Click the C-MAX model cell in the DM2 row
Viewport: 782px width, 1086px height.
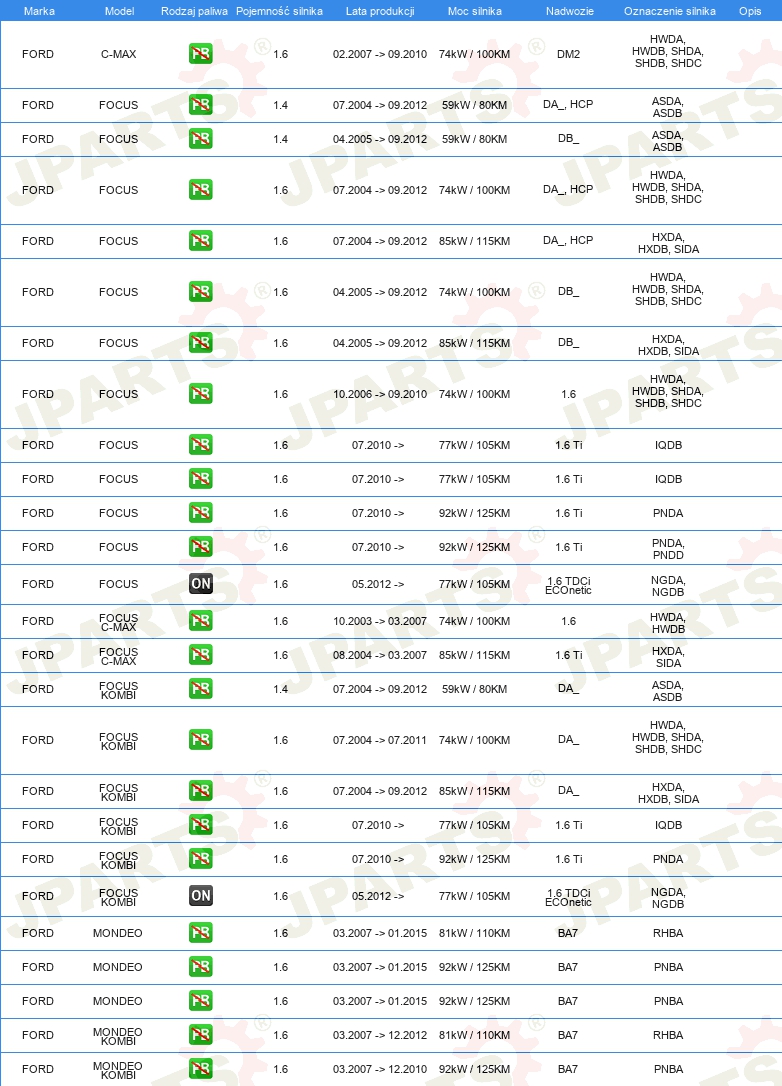tap(118, 54)
